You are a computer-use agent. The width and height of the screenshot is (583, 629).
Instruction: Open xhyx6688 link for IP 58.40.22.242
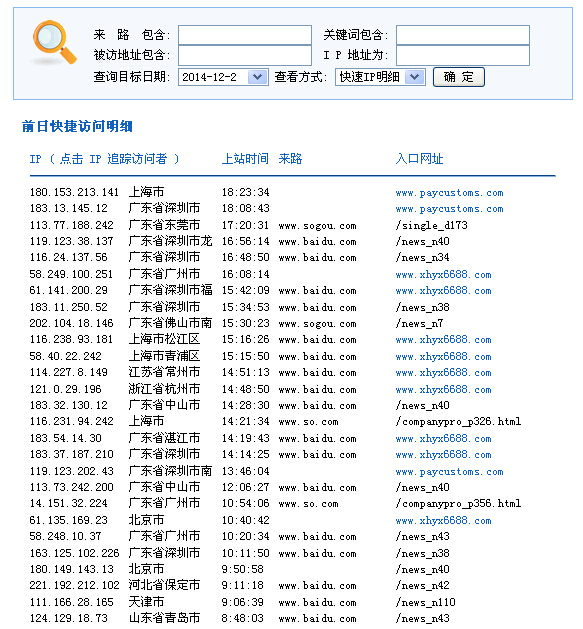click(x=443, y=357)
